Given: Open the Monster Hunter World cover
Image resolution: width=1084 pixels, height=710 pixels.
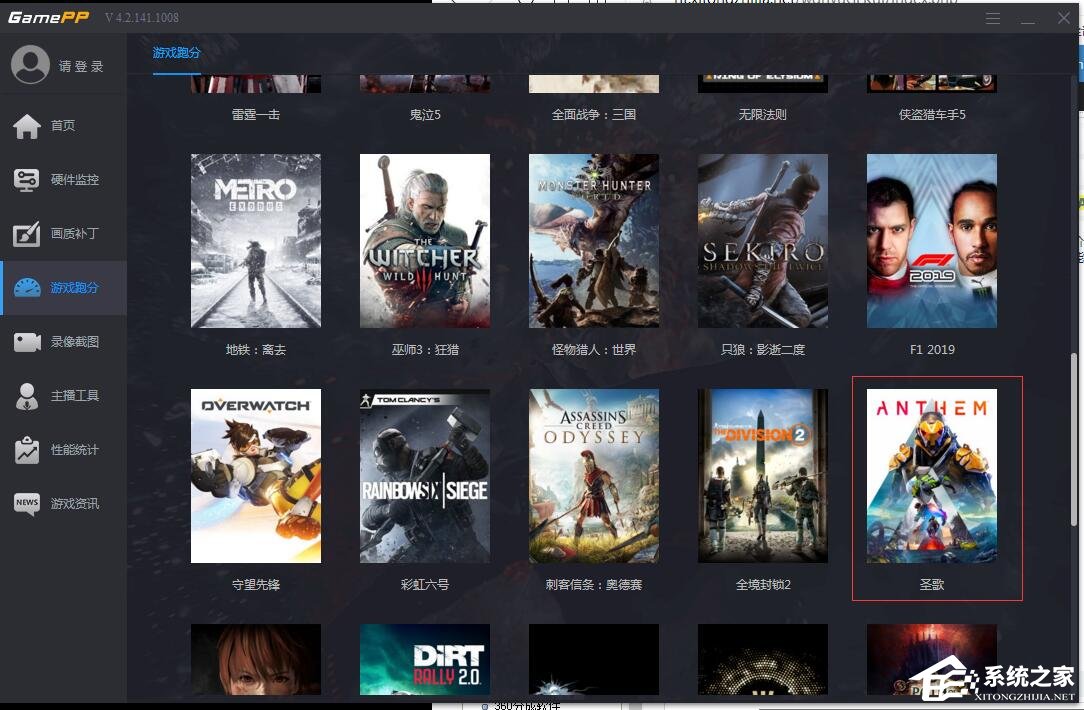Looking at the screenshot, I should tap(594, 241).
